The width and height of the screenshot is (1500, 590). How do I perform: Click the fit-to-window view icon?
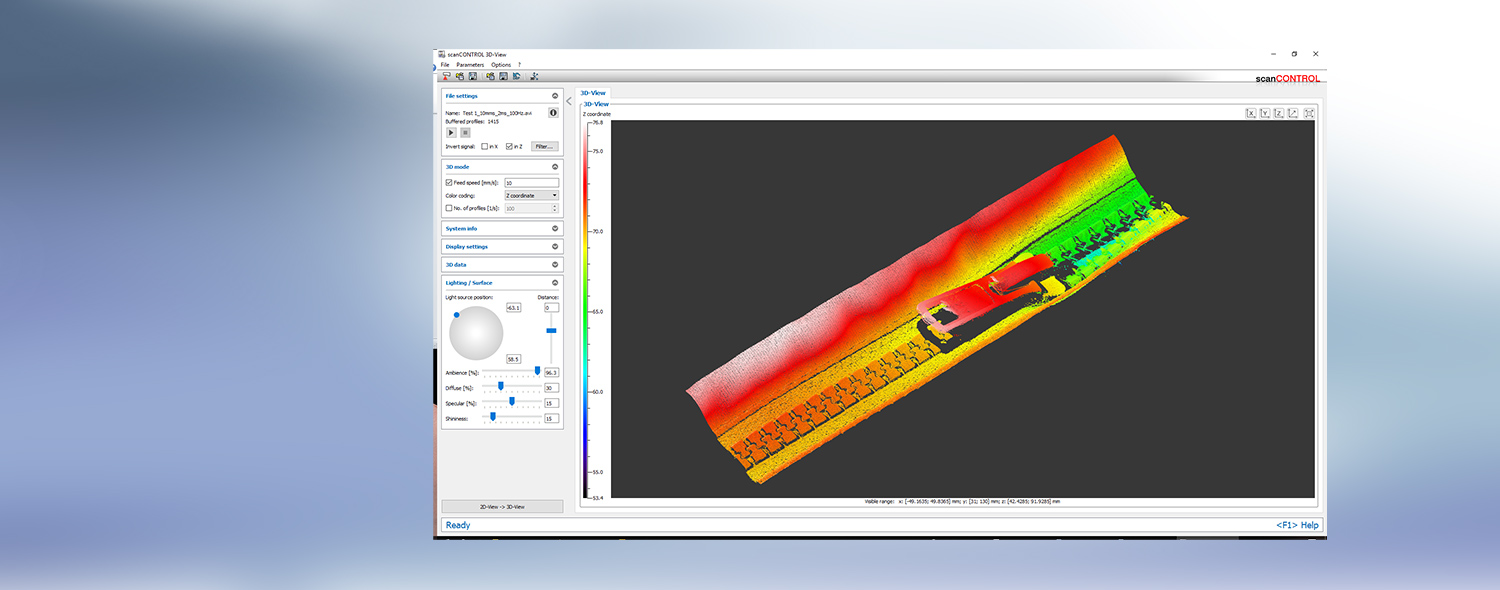[x=1308, y=113]
